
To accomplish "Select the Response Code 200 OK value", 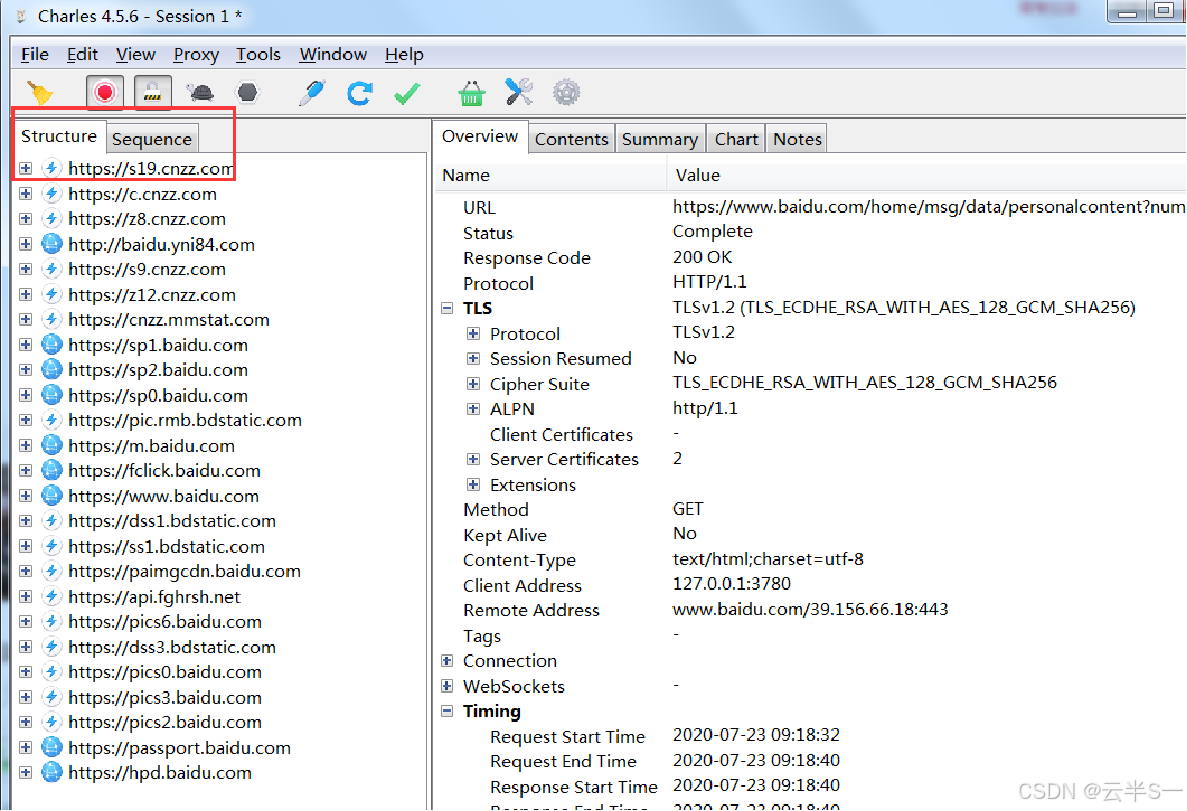I will click(x=703, y=257).
